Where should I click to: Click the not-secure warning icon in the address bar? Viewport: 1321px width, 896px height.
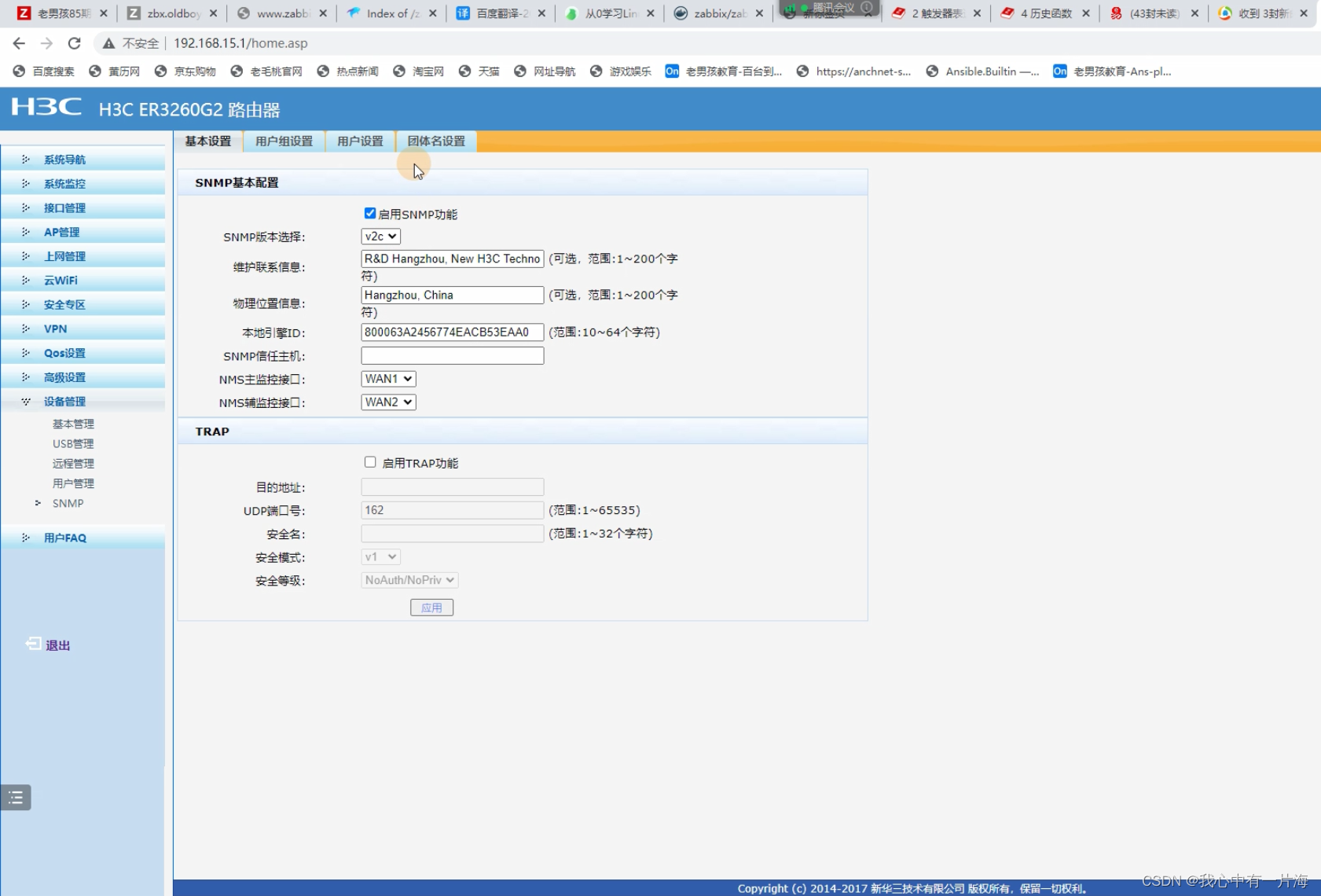108,43
